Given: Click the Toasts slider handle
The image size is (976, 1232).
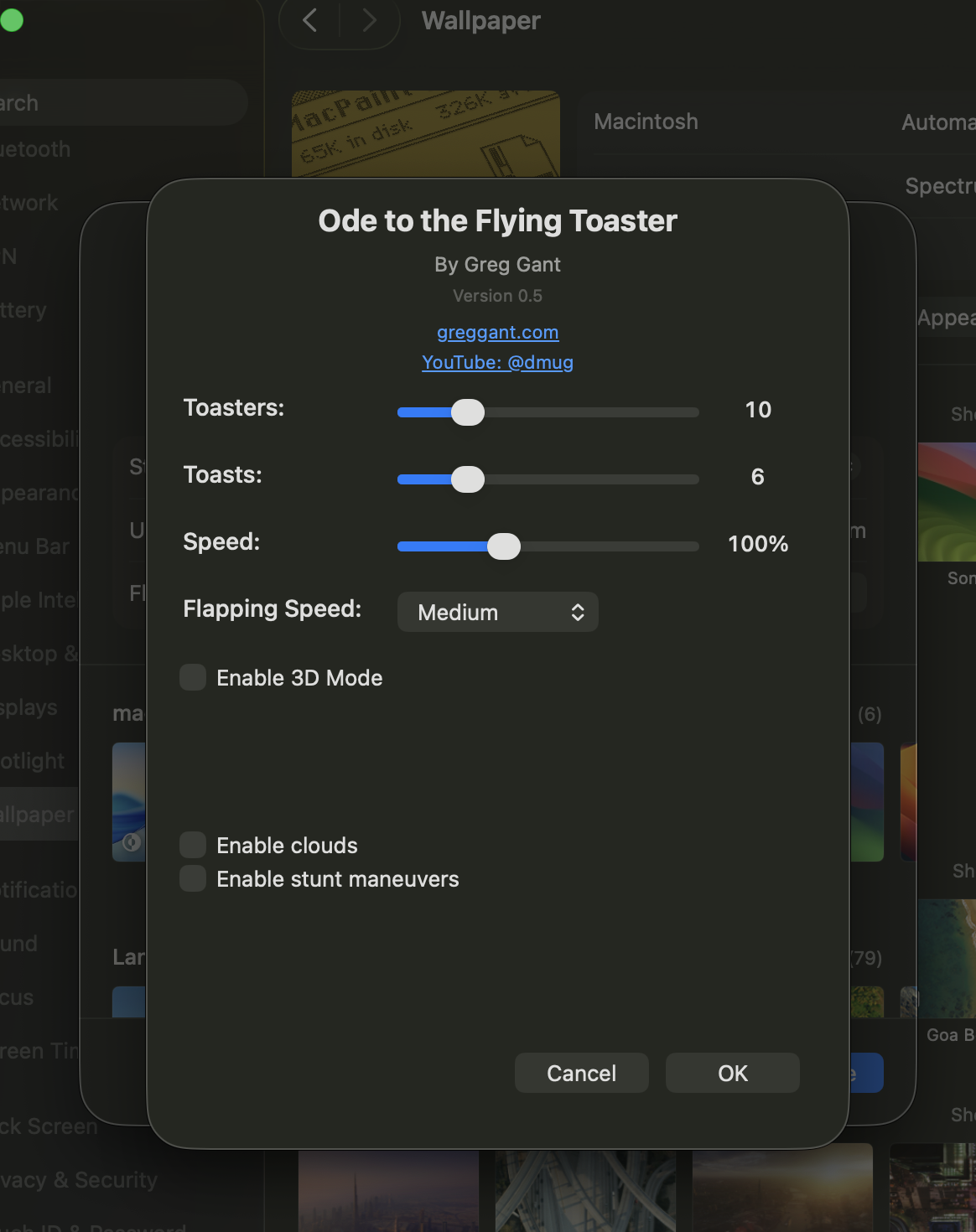Looking at the screenshot, I should (x=468, y=479).
